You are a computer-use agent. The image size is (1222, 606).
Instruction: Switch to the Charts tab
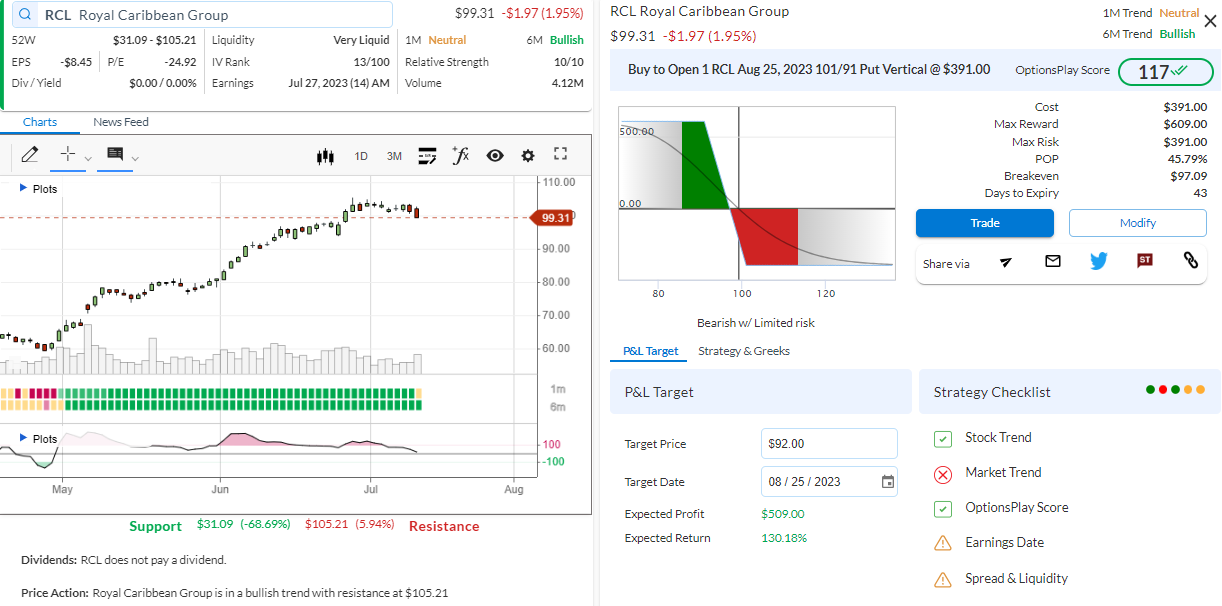(x=40, y=122)
